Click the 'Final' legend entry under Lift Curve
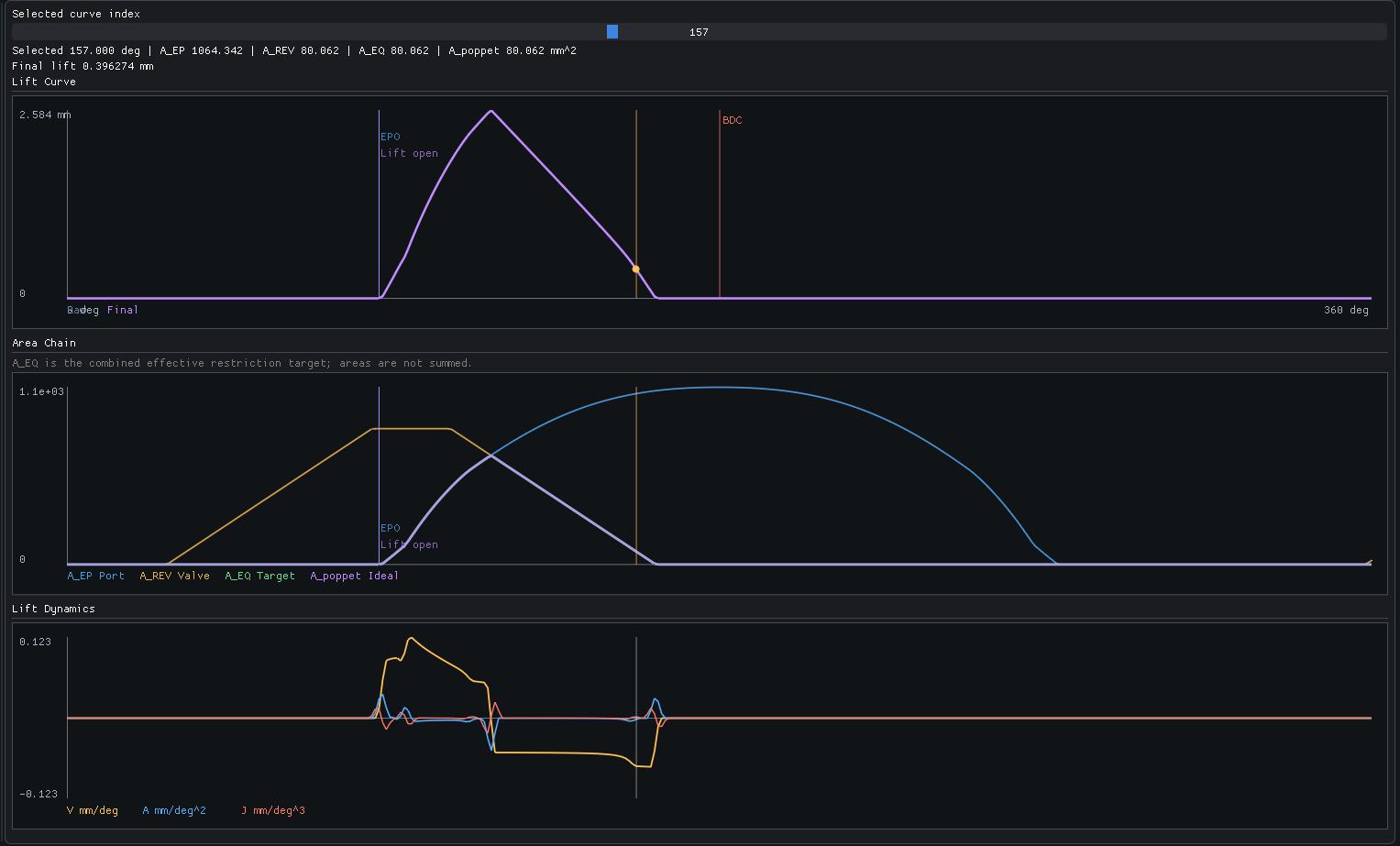Viewport: 1400px width, 846px height. pyautogui.click(x=123, y=310)
